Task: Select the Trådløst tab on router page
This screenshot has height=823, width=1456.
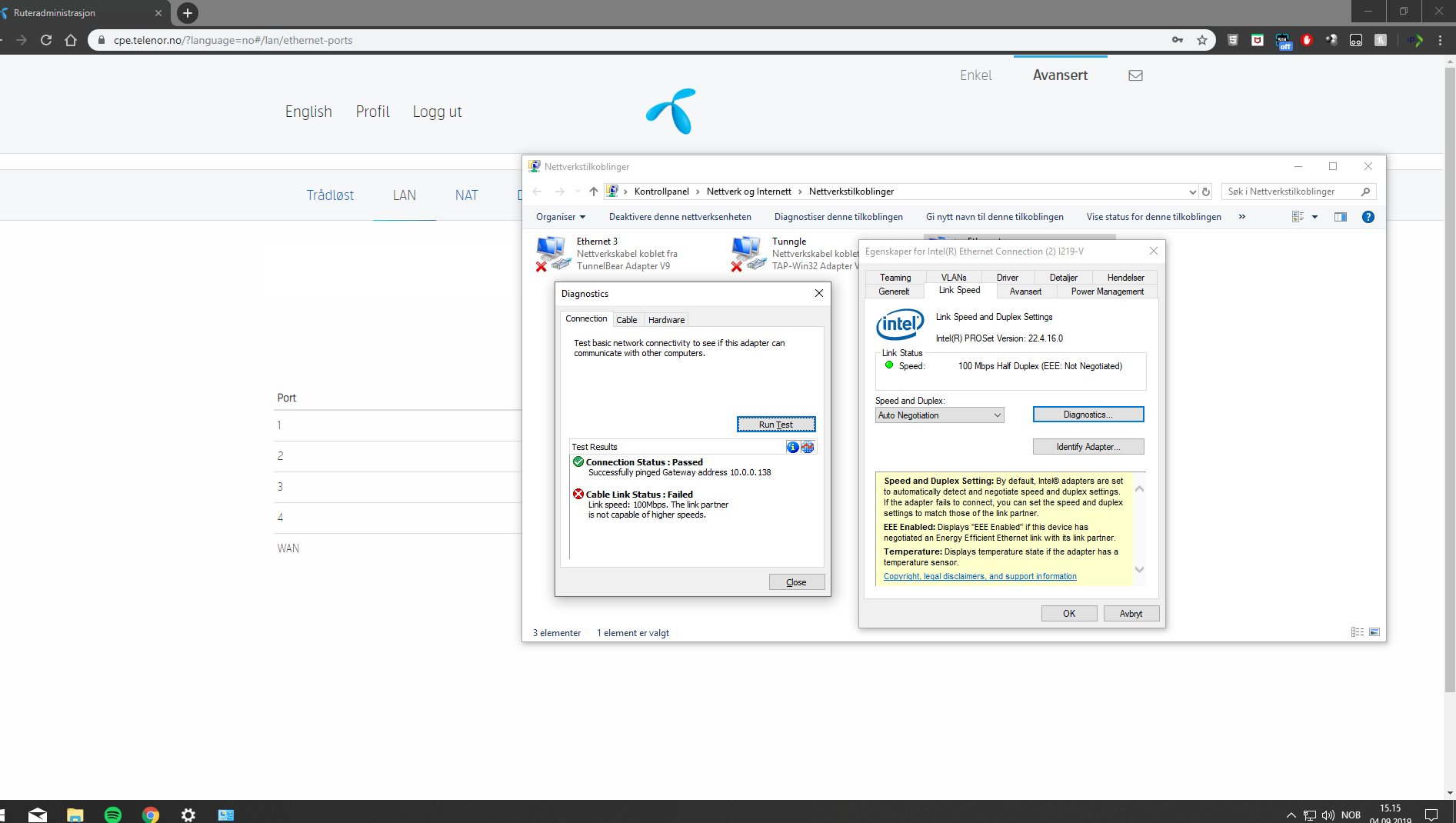Action: click(x=330, y=195)
